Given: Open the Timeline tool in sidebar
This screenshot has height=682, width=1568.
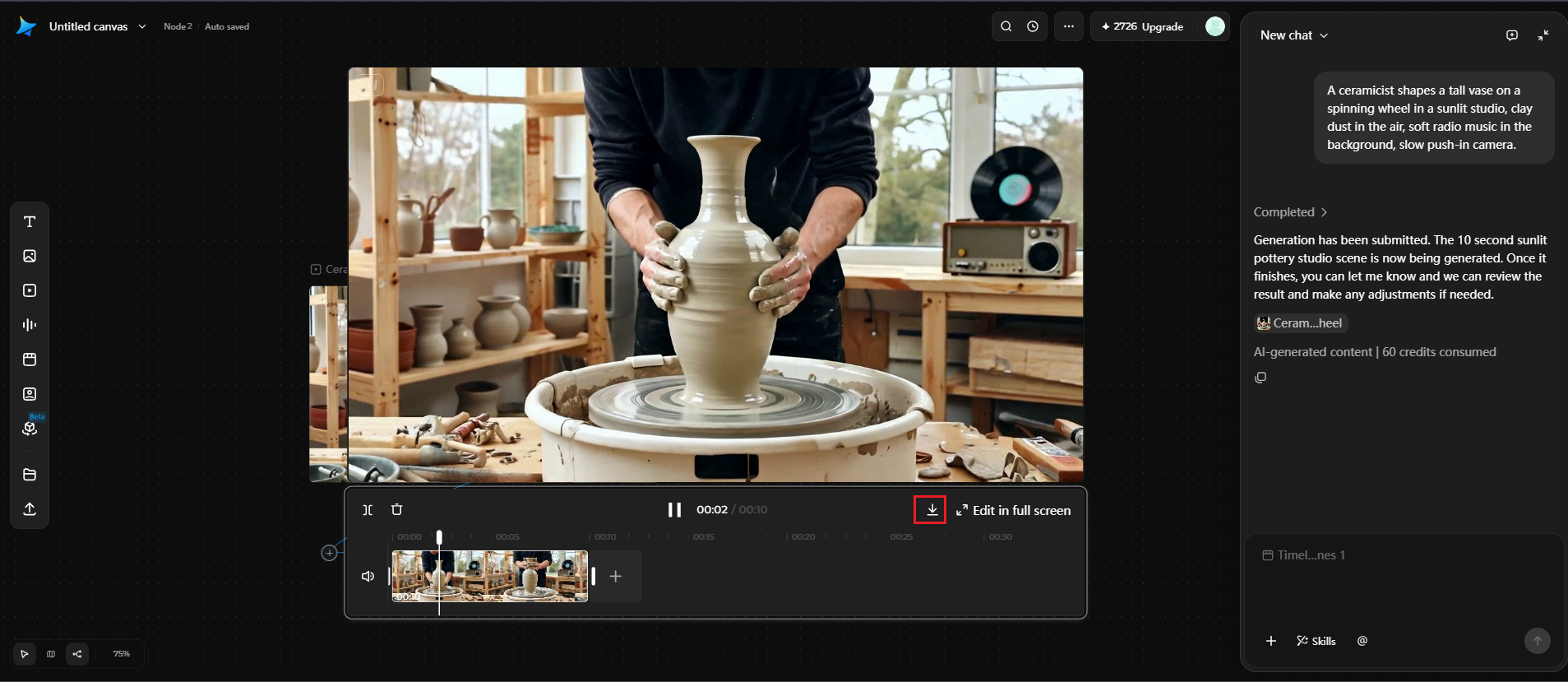Looking at the screenshot, I should (30, 360).
